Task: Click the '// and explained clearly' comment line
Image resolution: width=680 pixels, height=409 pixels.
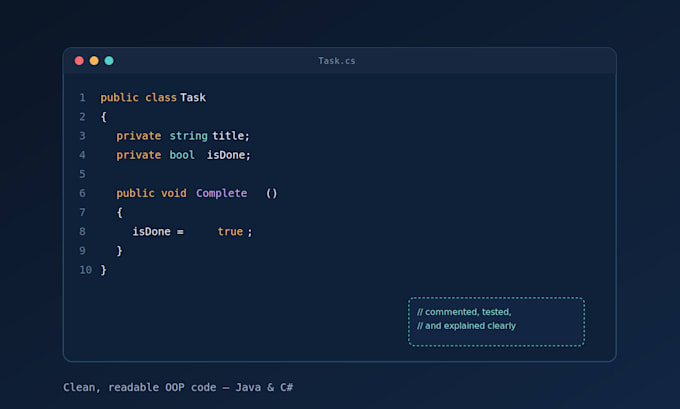Action: [466, 326]
